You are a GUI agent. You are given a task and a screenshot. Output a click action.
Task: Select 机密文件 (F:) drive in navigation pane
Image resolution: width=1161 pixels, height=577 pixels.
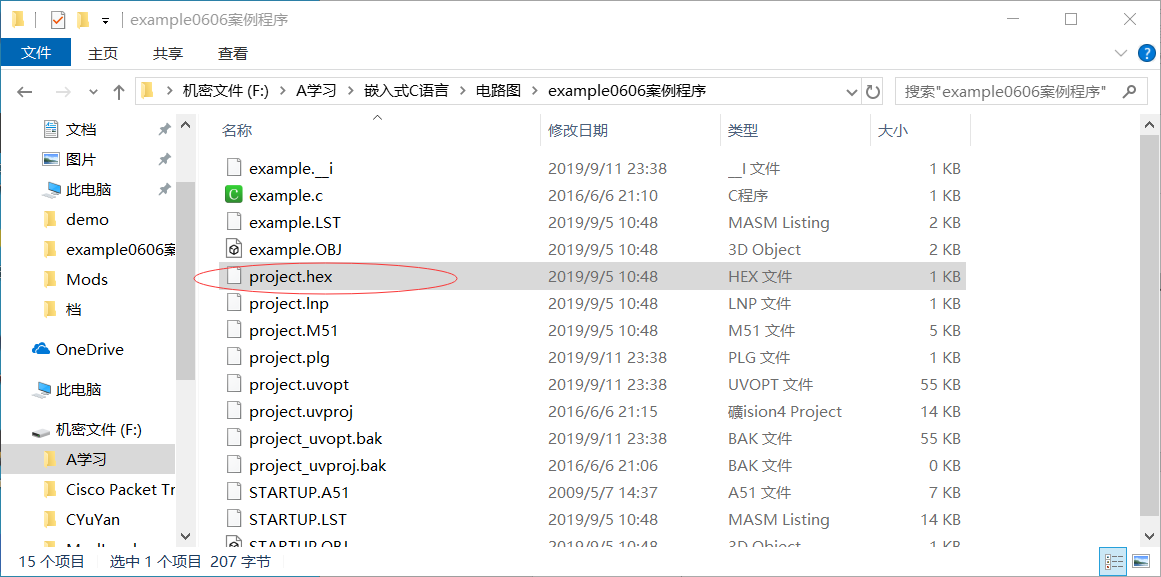click(x=98, y=430)
